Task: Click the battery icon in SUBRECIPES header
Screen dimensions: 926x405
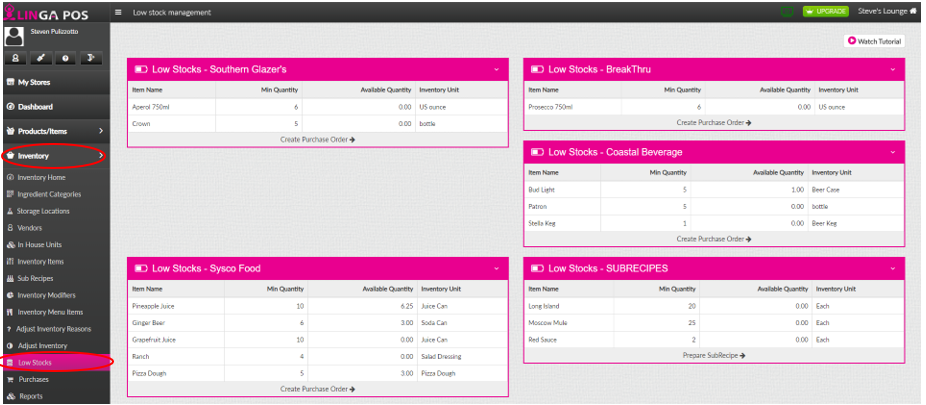Action: [537, 268]
